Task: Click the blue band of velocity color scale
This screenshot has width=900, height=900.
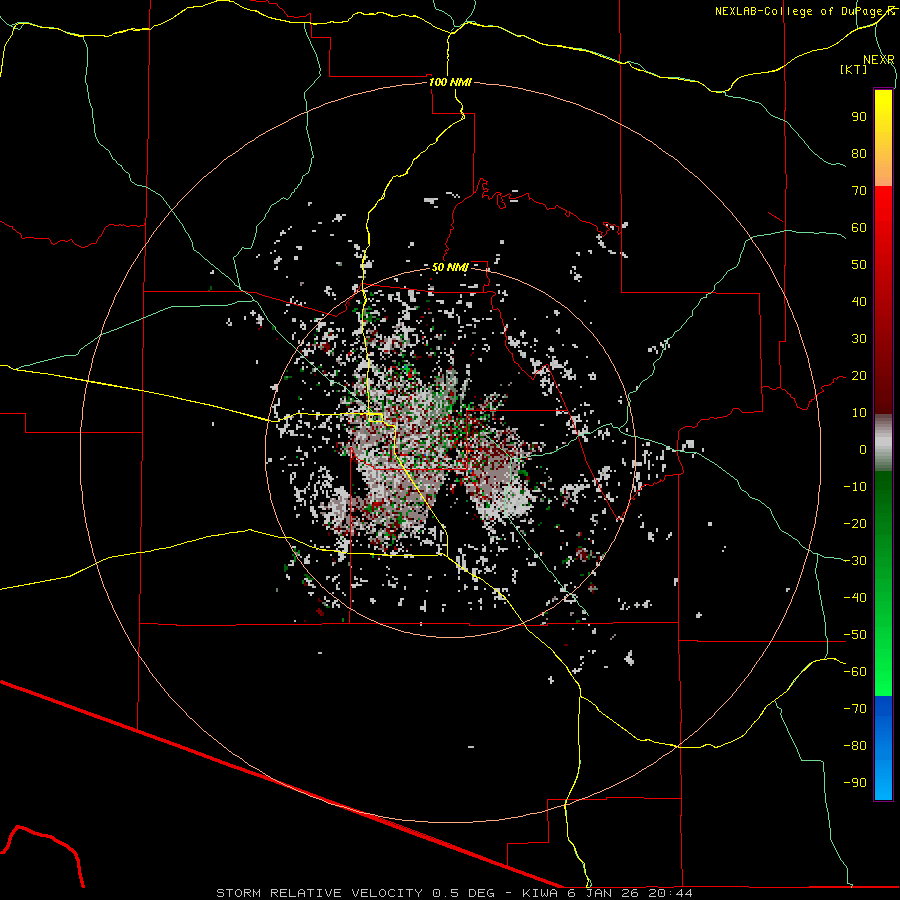Action: 883,748
